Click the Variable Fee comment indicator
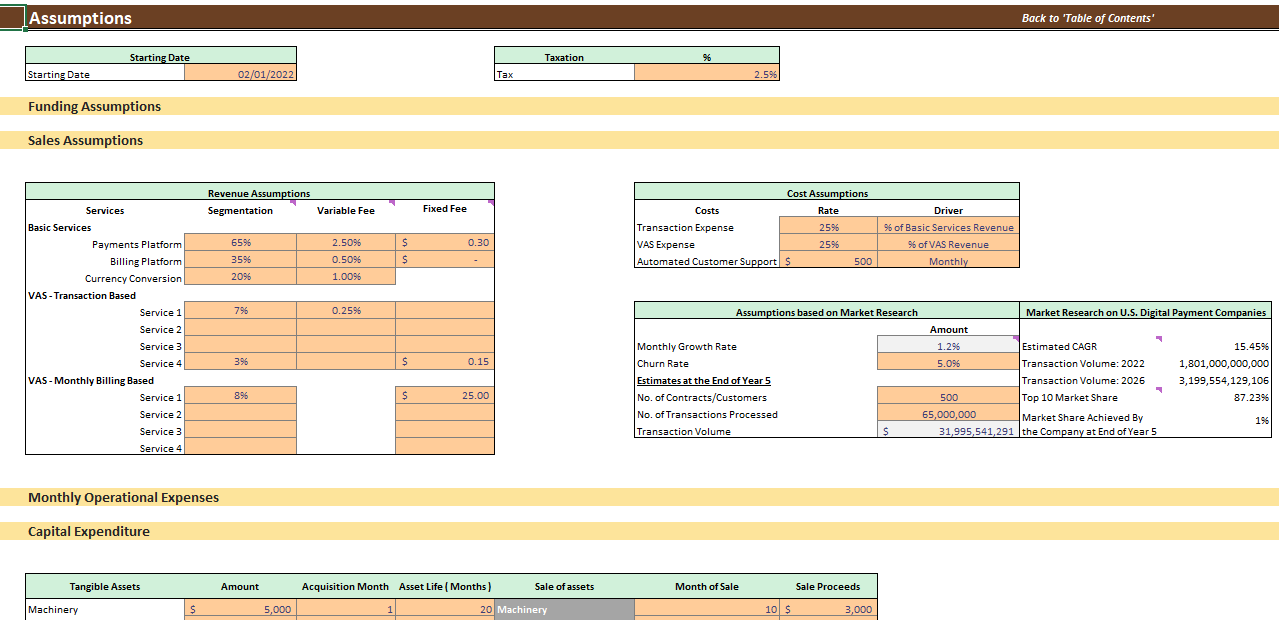Screen dimensions: 1279x620 (x=392, y=202)
